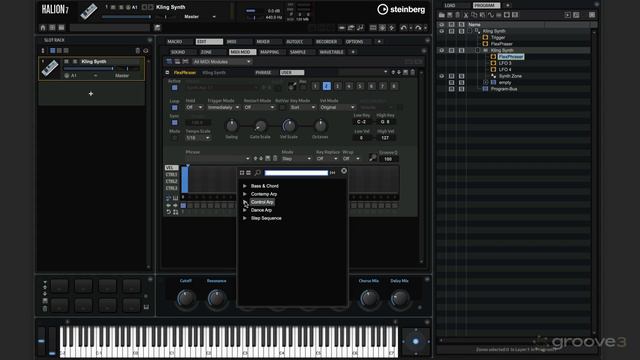Adjust the Cutoff quick control knob
The height and width of the screenshot is (360, 640).
pos(186,298)
